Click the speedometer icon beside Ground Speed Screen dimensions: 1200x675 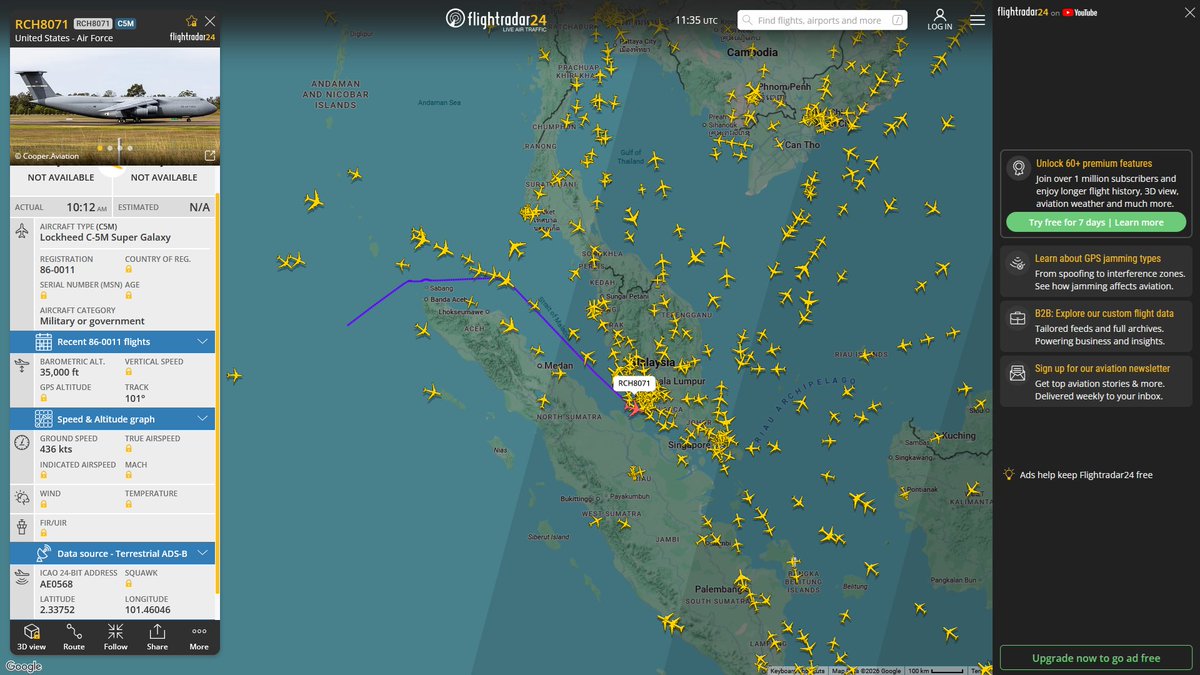point(22,443)
